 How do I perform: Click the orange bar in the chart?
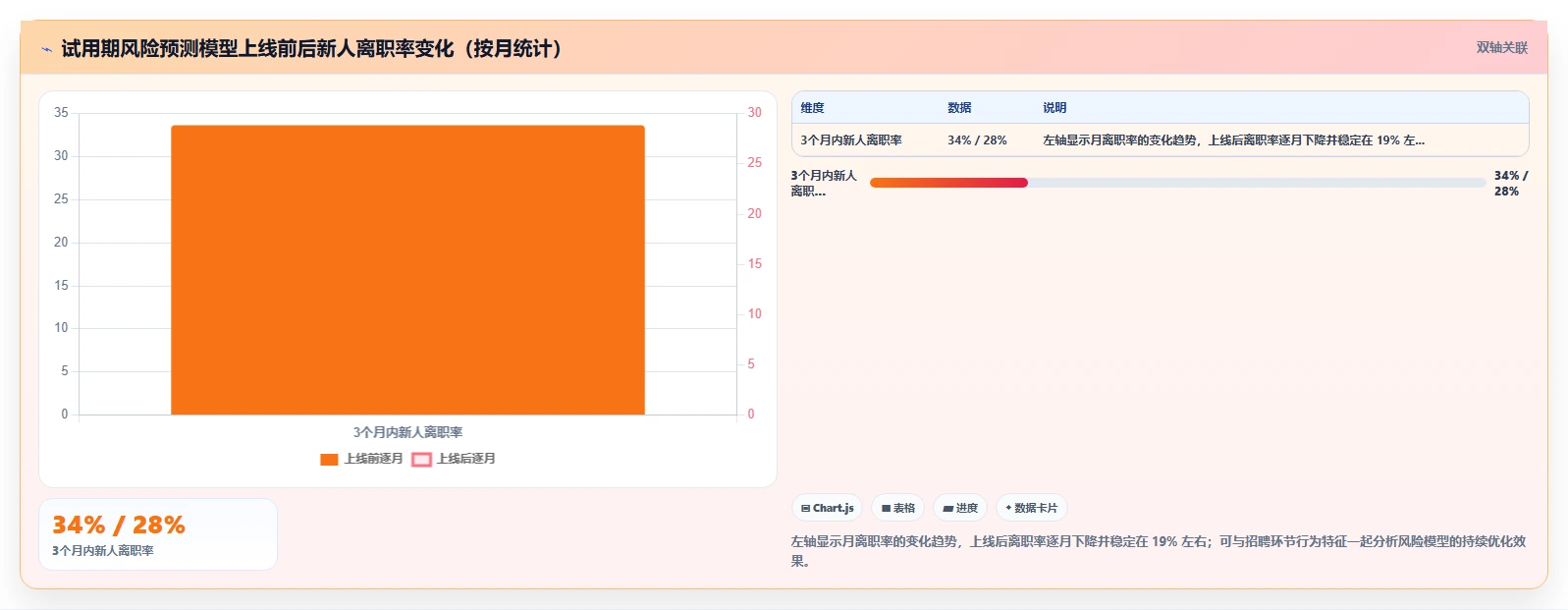click(x=407, y=270)
